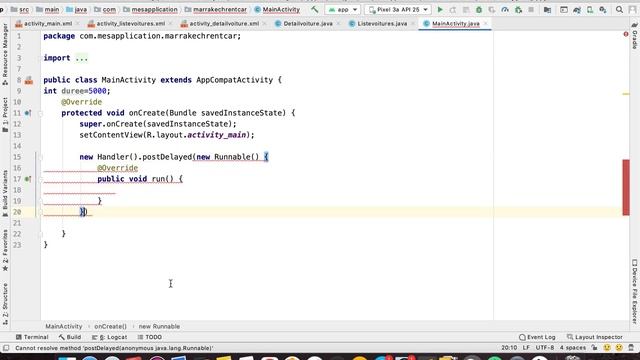Toggle the Device File Explorer panel

(635, 291)
